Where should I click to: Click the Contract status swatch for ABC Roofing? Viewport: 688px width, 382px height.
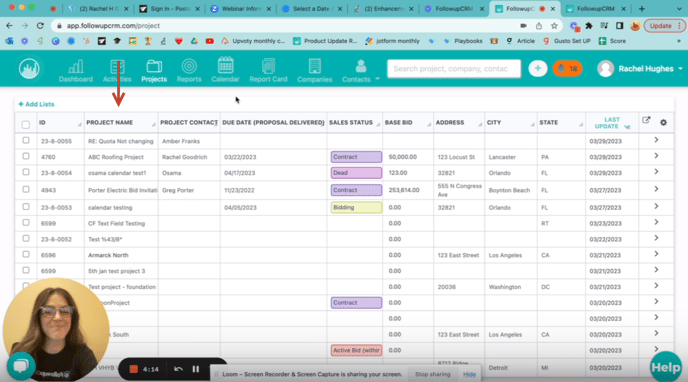tap(356, 157)
